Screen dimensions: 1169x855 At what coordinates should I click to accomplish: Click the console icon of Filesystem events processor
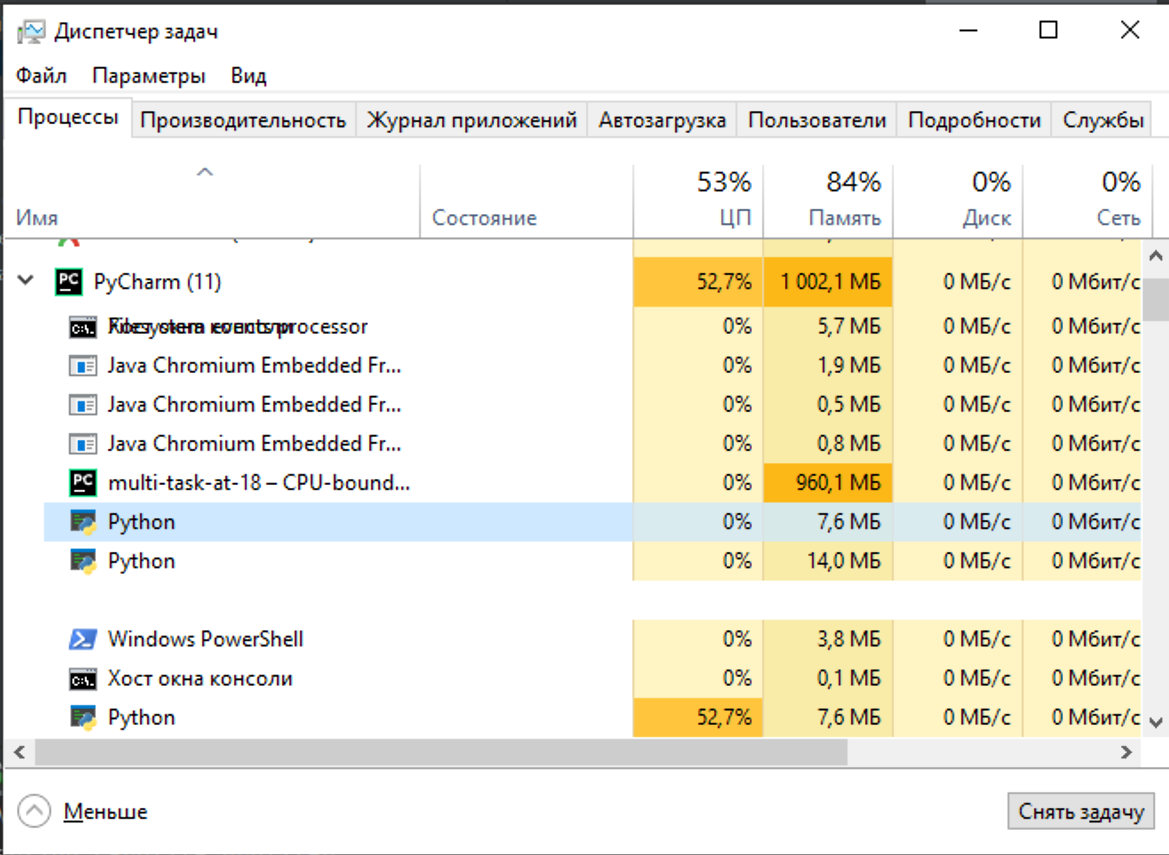(83, 327)
